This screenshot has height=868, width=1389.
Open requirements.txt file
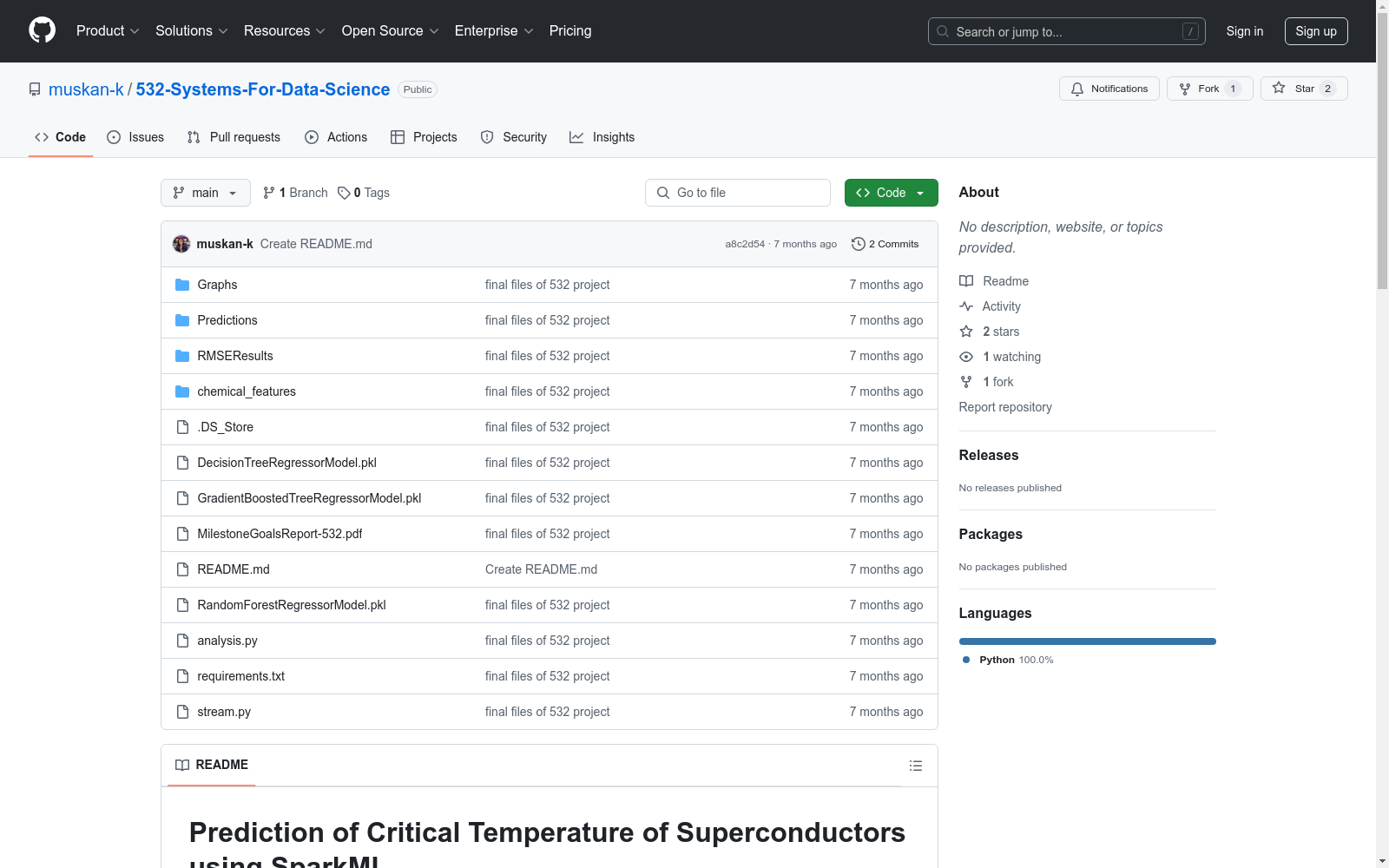pos(240,676)
